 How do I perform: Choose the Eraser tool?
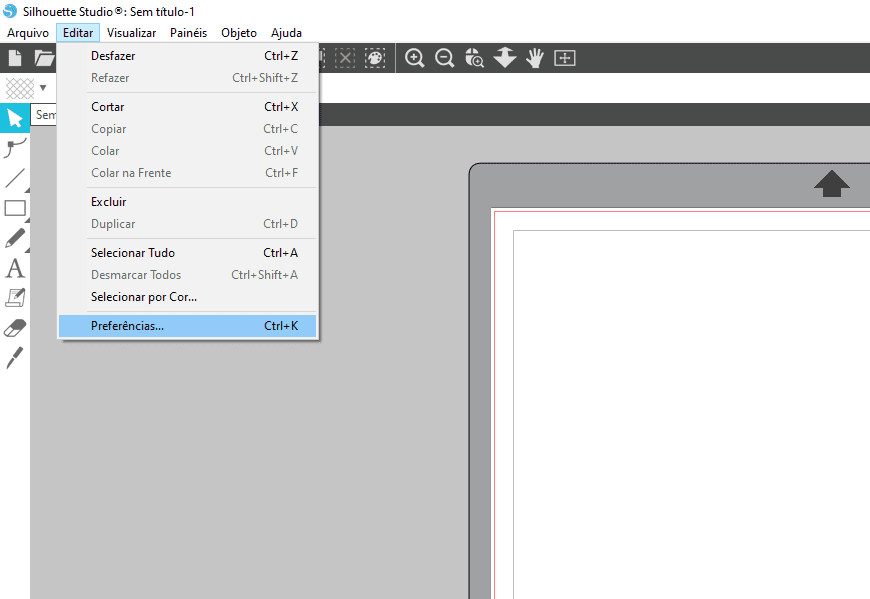click(15, 327)
